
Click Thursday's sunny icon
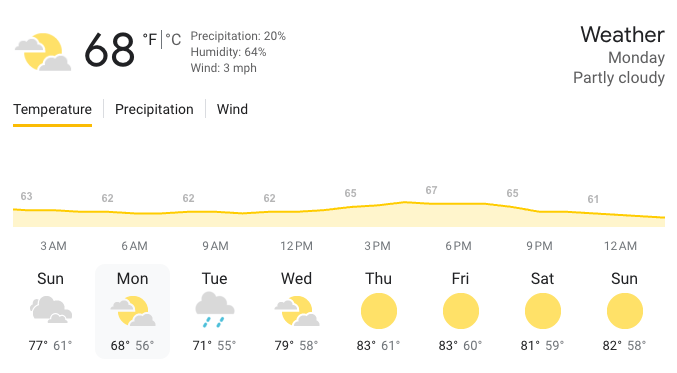point(379,311)
